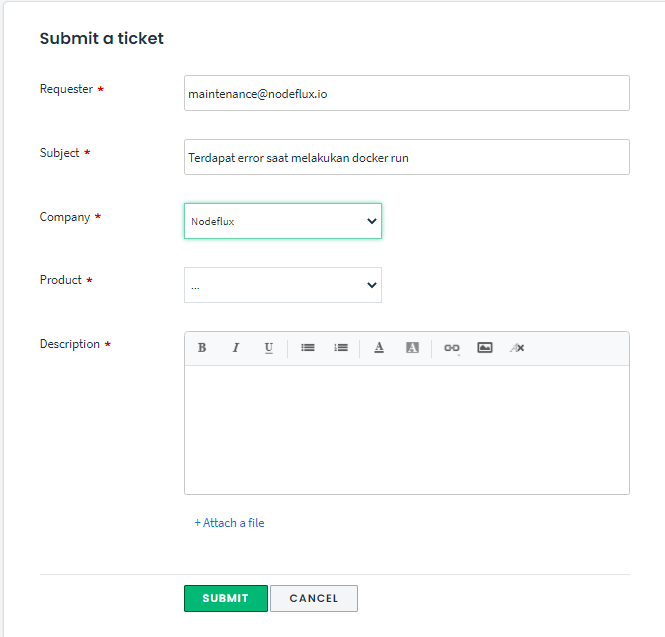The height and width of the screenshot is (637, 665).
Task: Cancel the ticket submission
Action: tap(314, 598)
